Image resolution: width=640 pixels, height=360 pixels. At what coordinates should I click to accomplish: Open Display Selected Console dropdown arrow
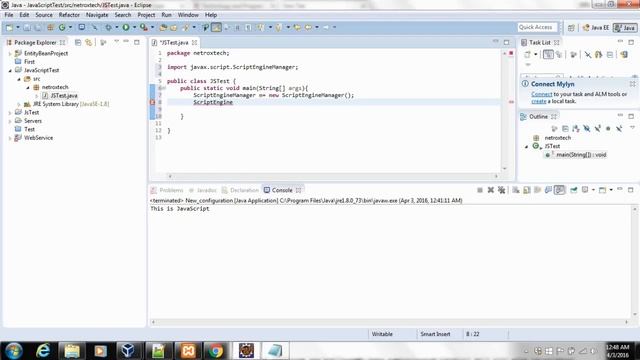593,190
